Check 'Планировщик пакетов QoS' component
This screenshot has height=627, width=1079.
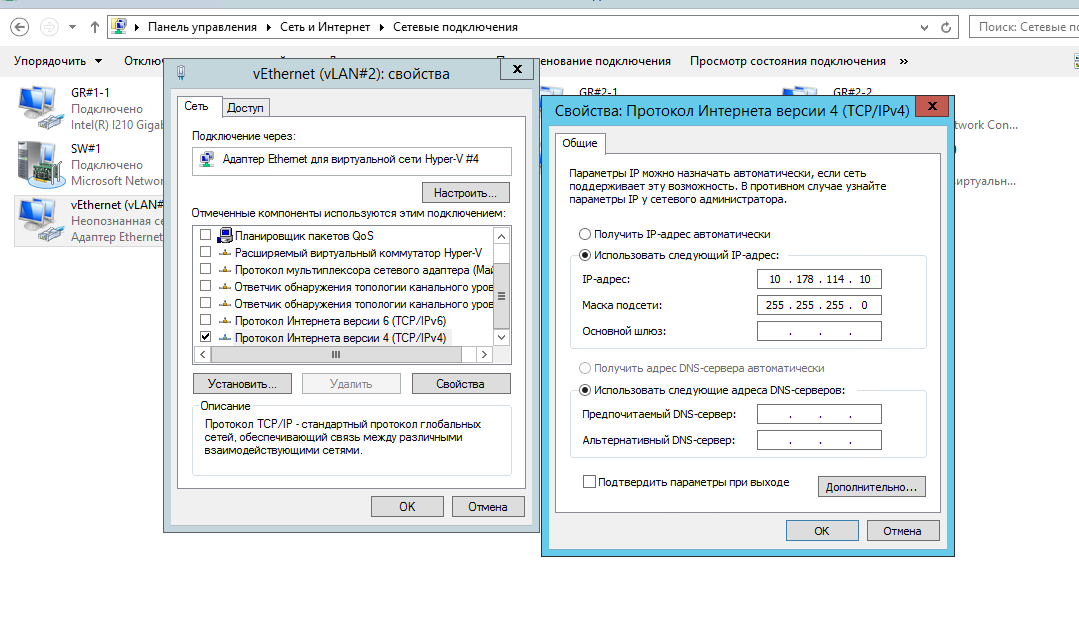[x=205, y=235]
